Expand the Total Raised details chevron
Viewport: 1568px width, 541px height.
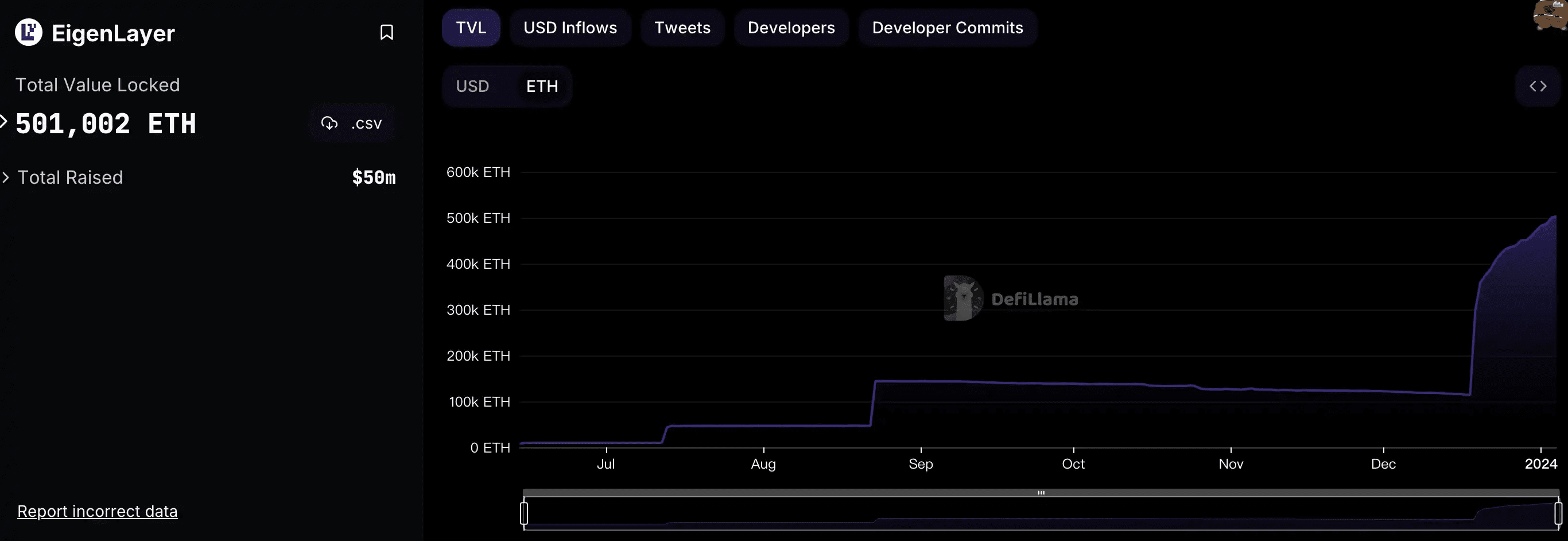(7, 177)
